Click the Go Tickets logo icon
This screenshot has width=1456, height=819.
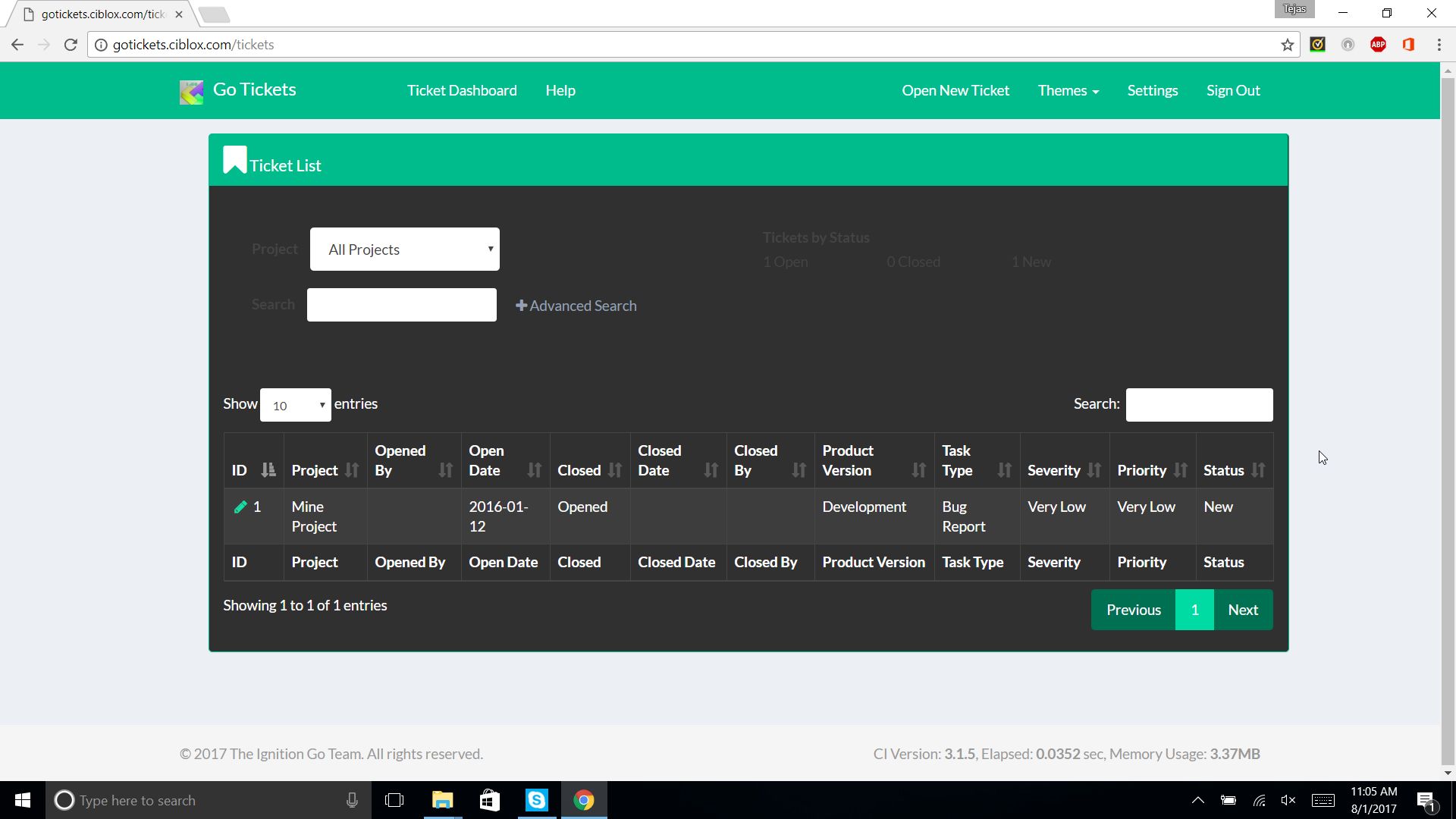[x=191, y=92]
